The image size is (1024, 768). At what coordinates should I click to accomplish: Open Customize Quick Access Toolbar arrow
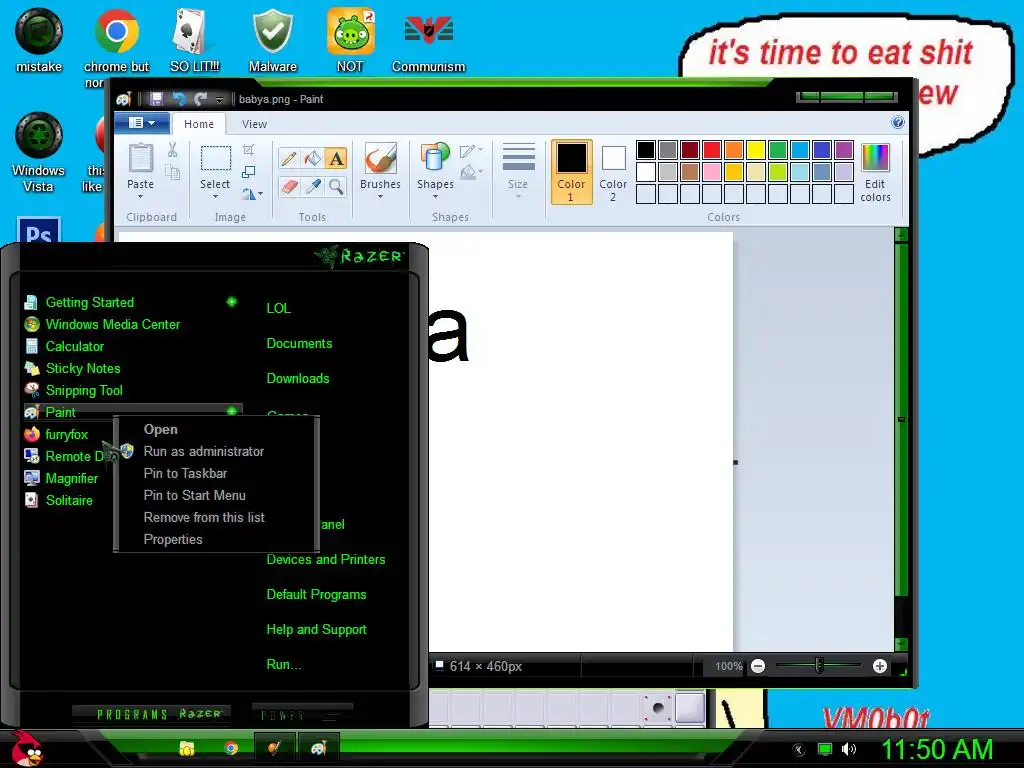pos(219,99)
